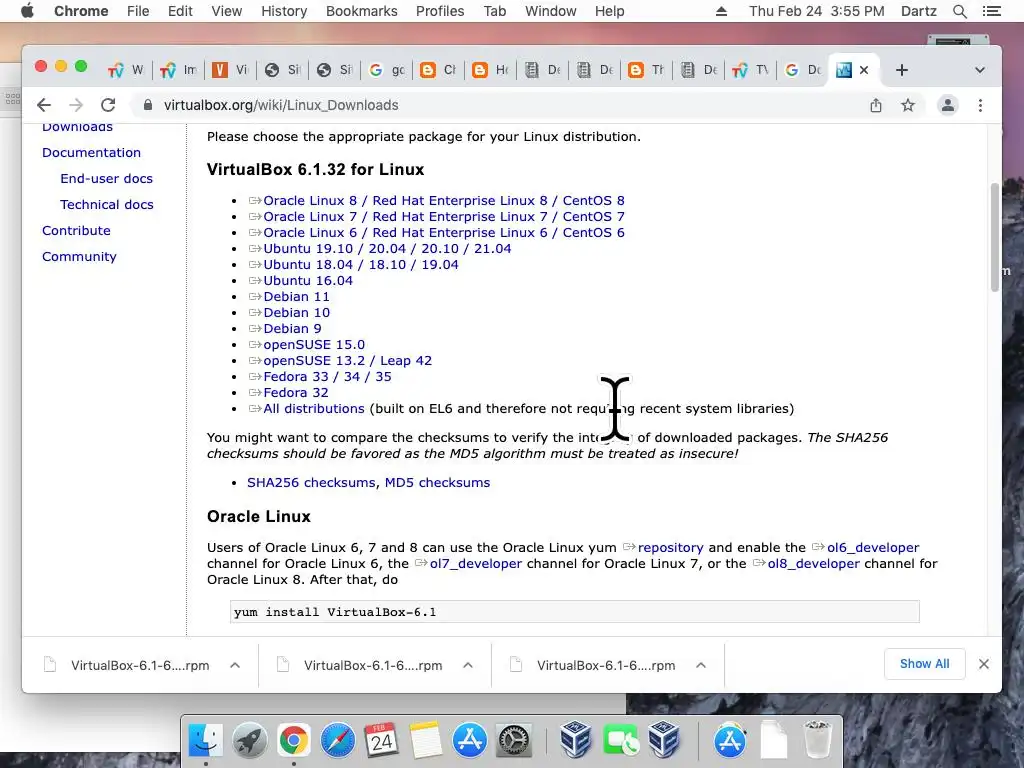Open the Ubuntu 16.04 link
The width and height of the screenshot is (1024, 768).
(x=308, y=280)
